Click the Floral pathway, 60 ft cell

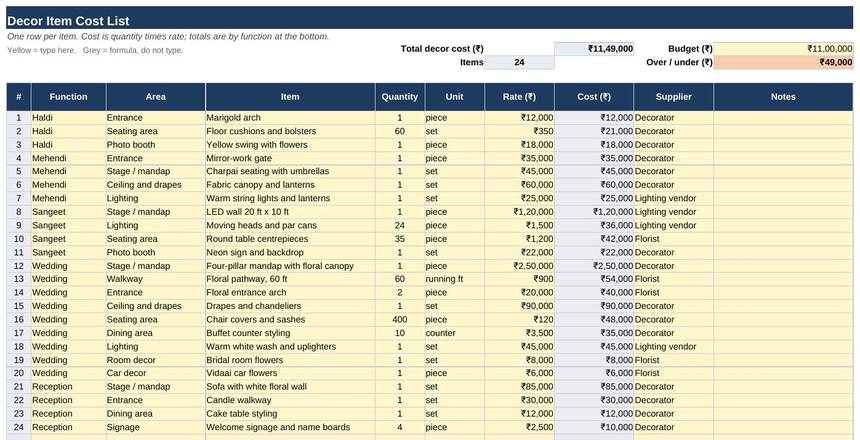[x=290, y=279]
